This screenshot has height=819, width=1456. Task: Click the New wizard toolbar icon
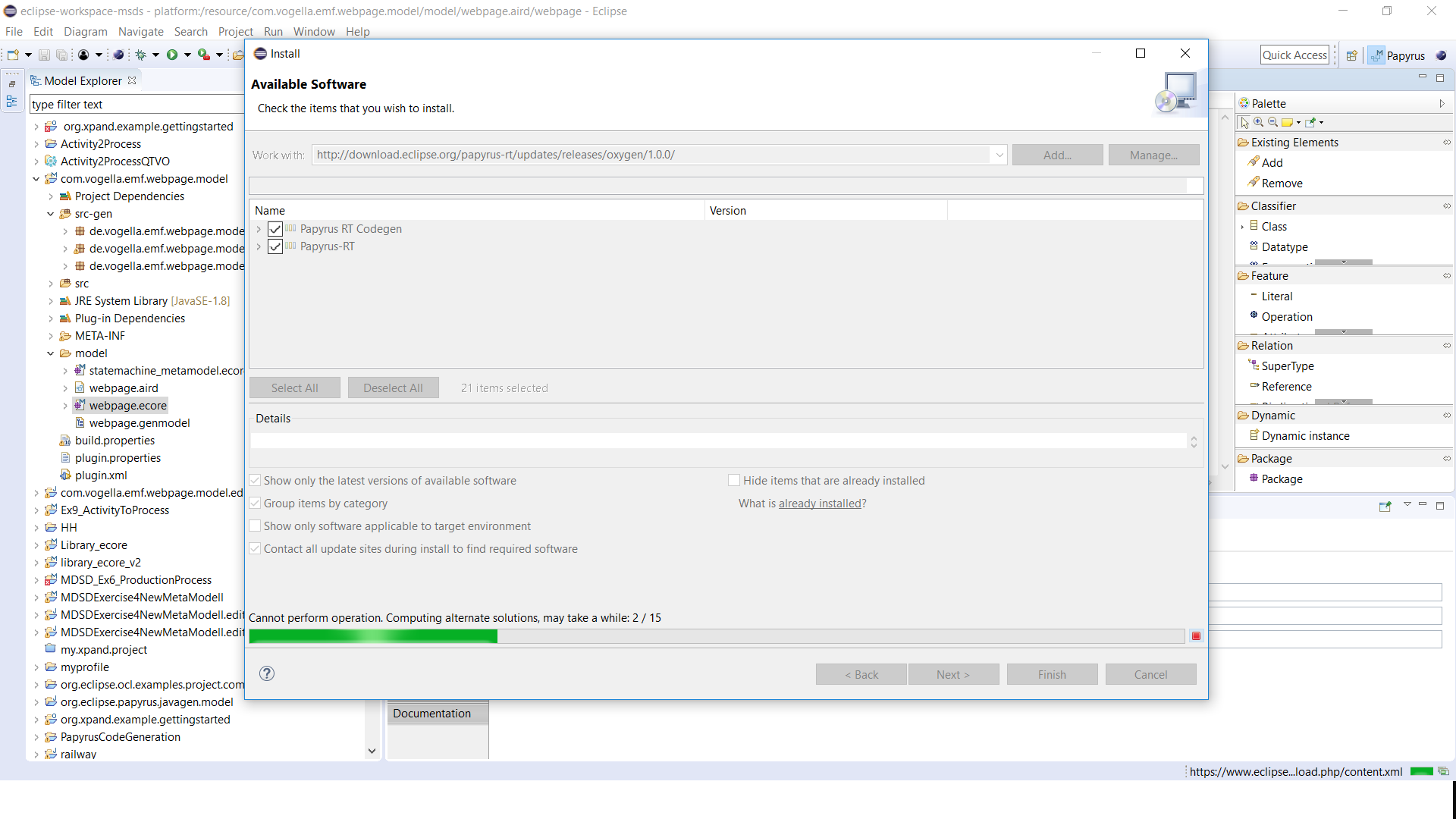(x=13, y=55)
